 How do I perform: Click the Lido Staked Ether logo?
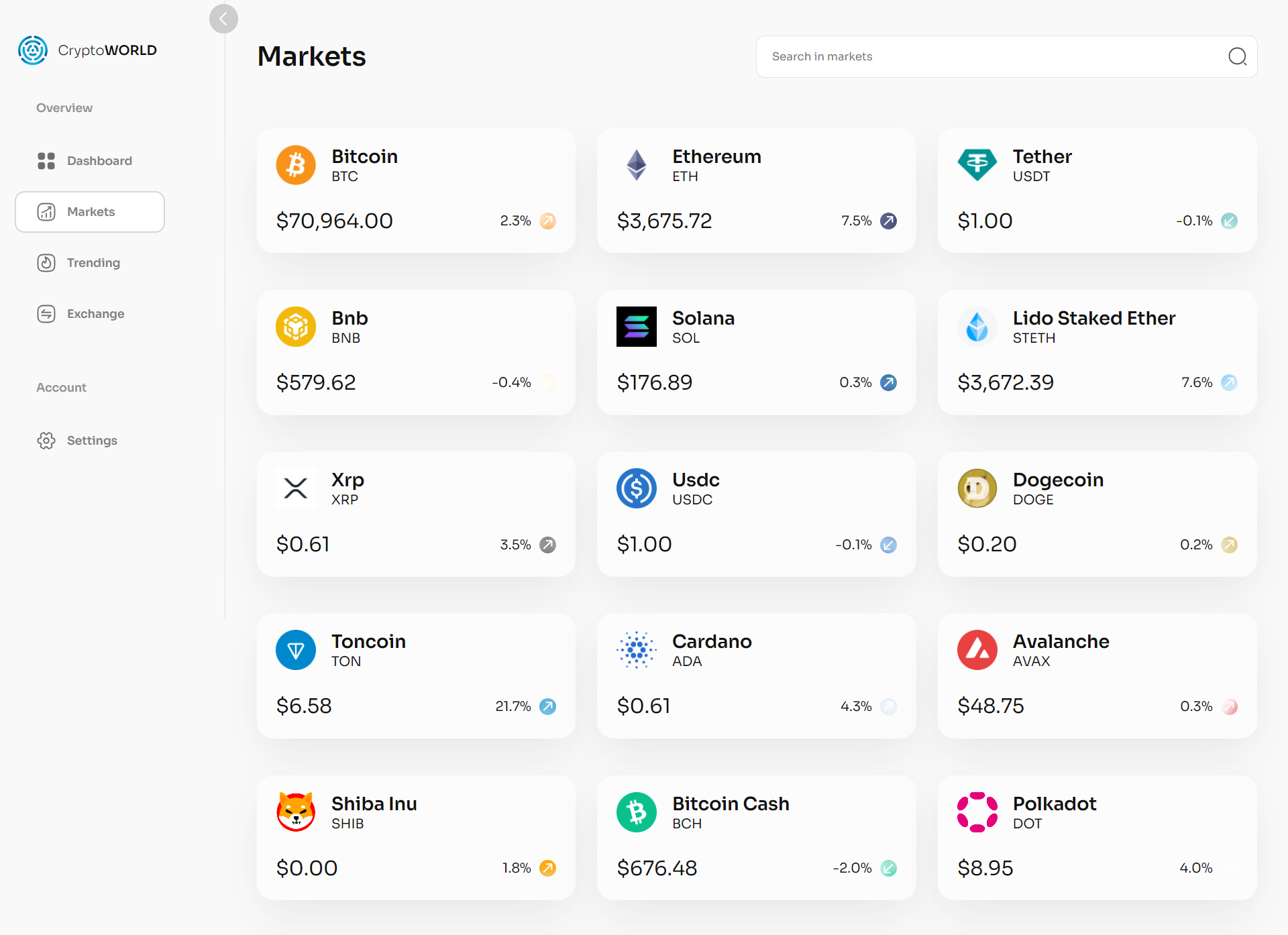click(x=977, y=327)
